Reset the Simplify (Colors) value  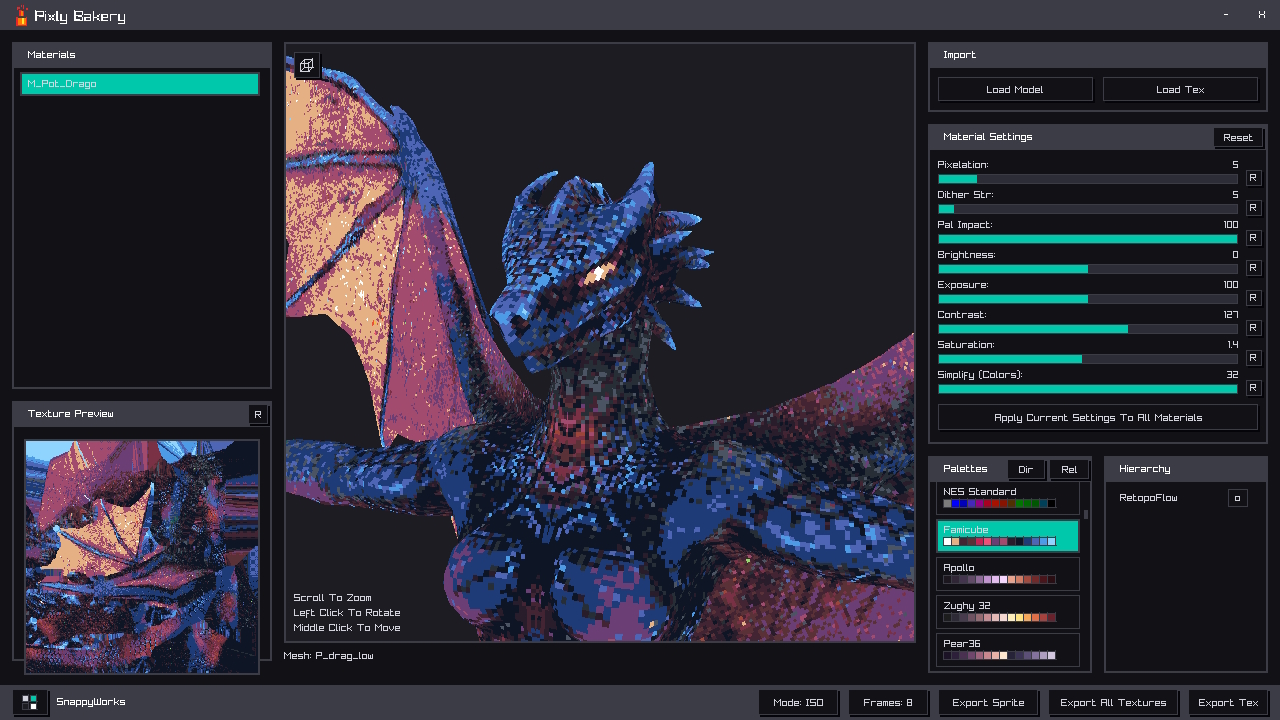click(x=1253, y=388)
